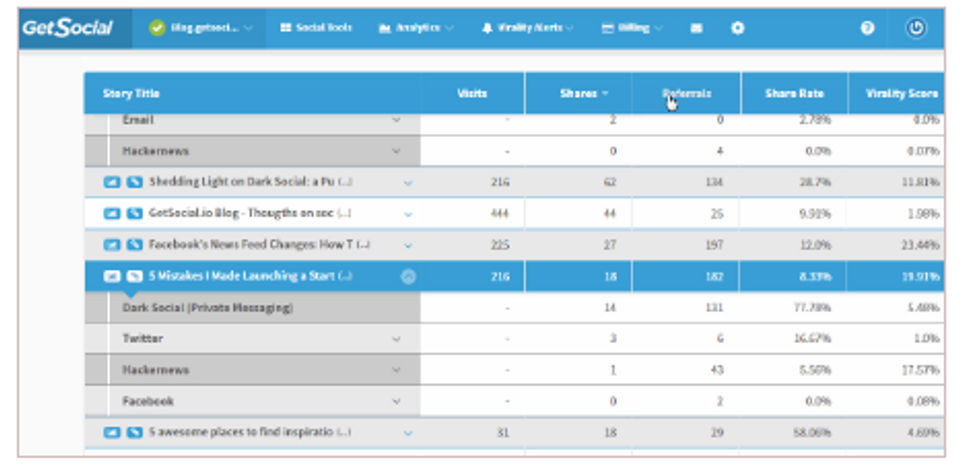Click link icon for 5 Mistakes I Made story
This screenshot has height=470, width=960.
pos(134,277)
